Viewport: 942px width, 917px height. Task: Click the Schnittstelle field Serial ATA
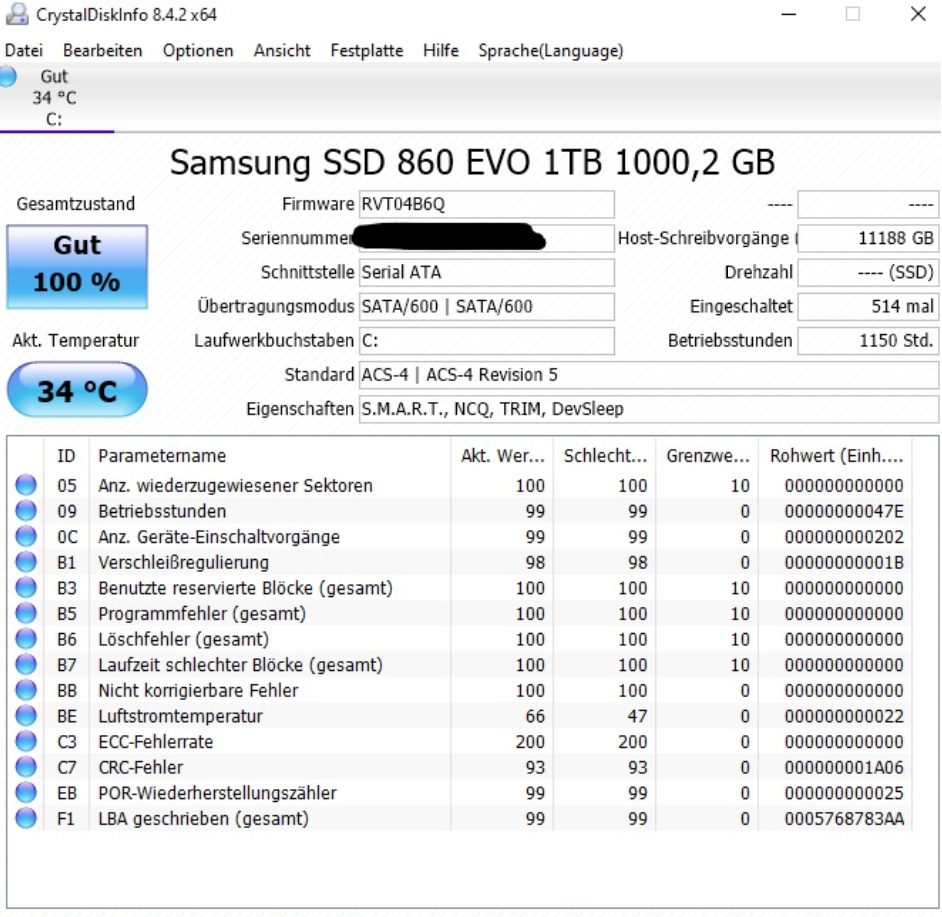coord(487,272)
